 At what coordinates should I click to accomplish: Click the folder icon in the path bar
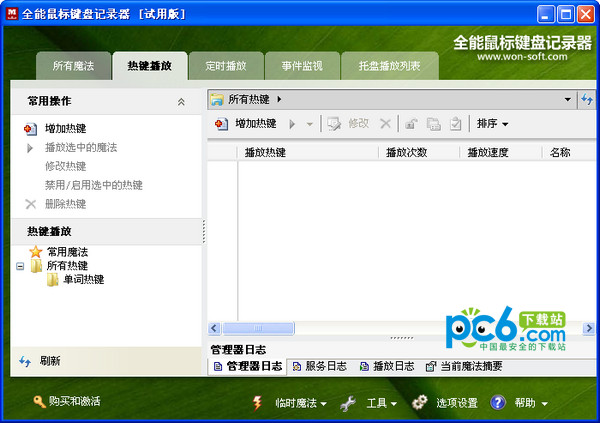(217, 100)
